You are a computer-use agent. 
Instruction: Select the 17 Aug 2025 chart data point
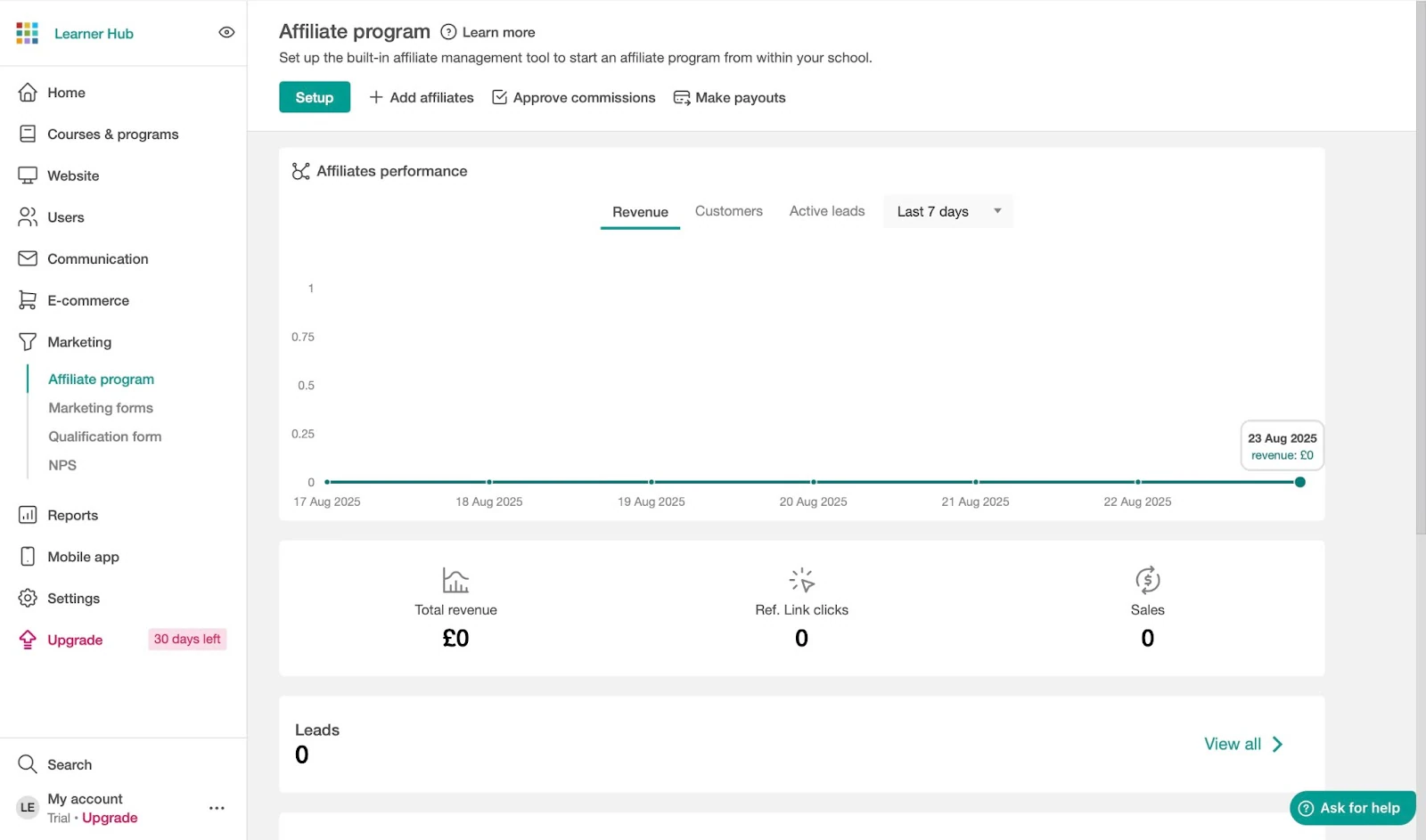[x=327, y=482]
